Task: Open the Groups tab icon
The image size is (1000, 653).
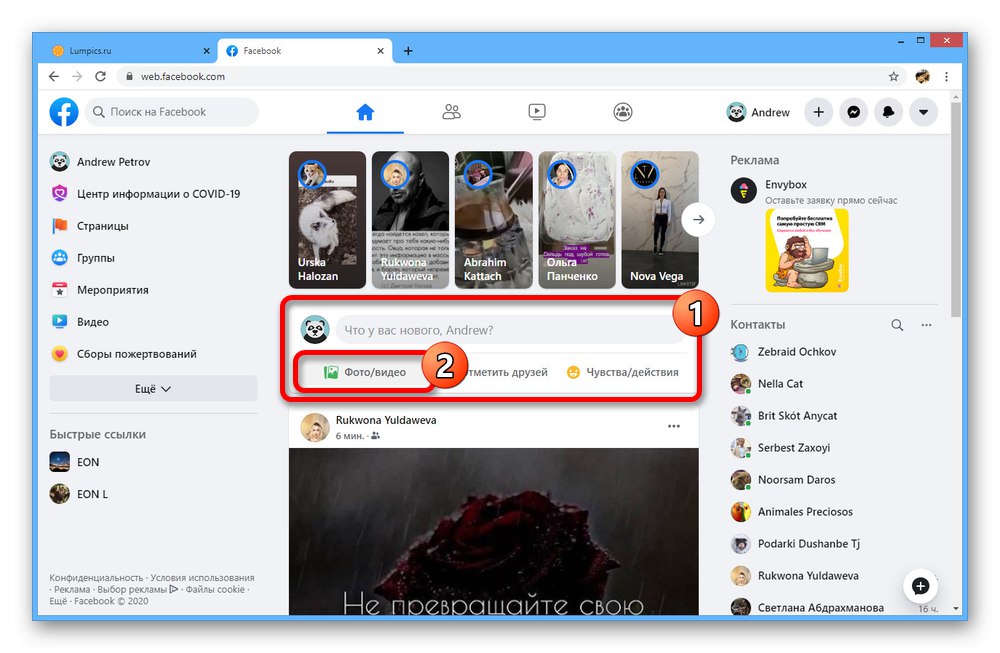Action: tap(622, 112)
